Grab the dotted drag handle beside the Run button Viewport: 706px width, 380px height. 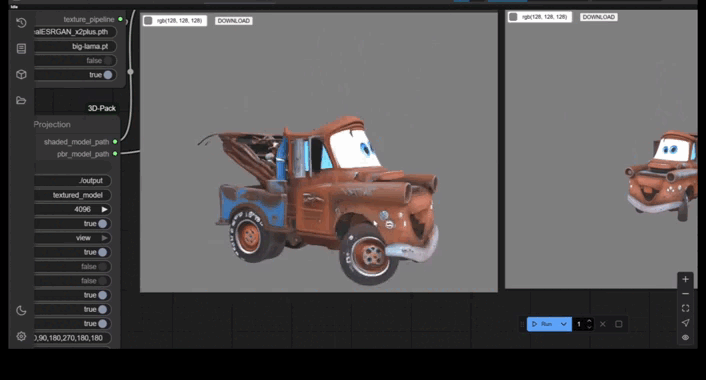coord(522,324)
